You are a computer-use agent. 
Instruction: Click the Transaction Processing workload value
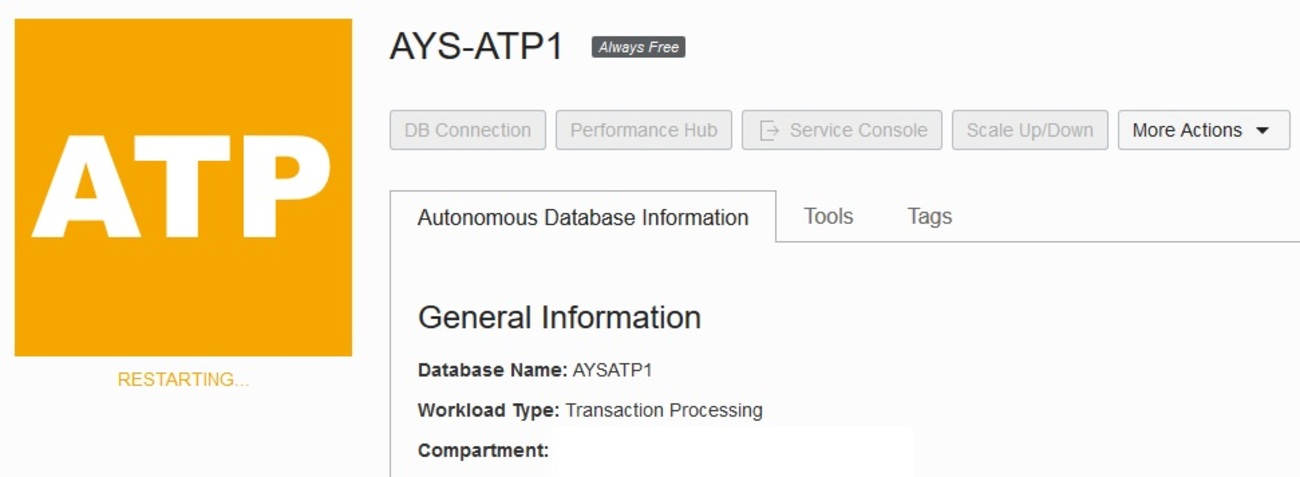664,410
